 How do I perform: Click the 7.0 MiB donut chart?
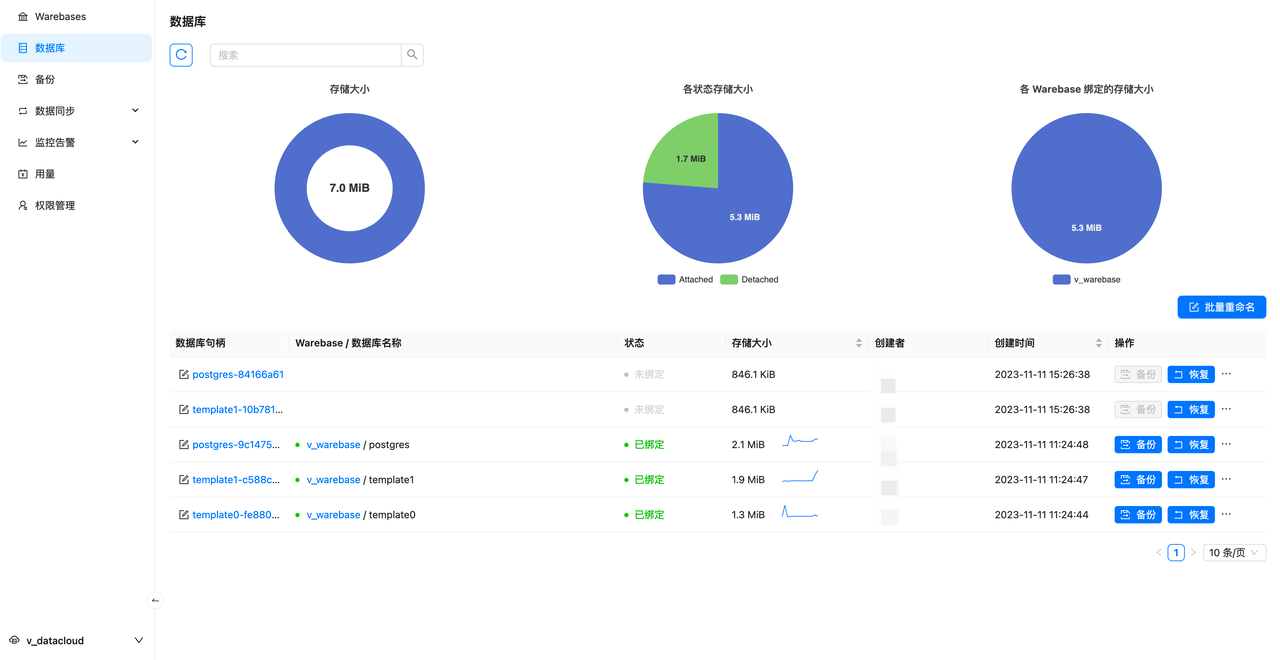point(349,188)
